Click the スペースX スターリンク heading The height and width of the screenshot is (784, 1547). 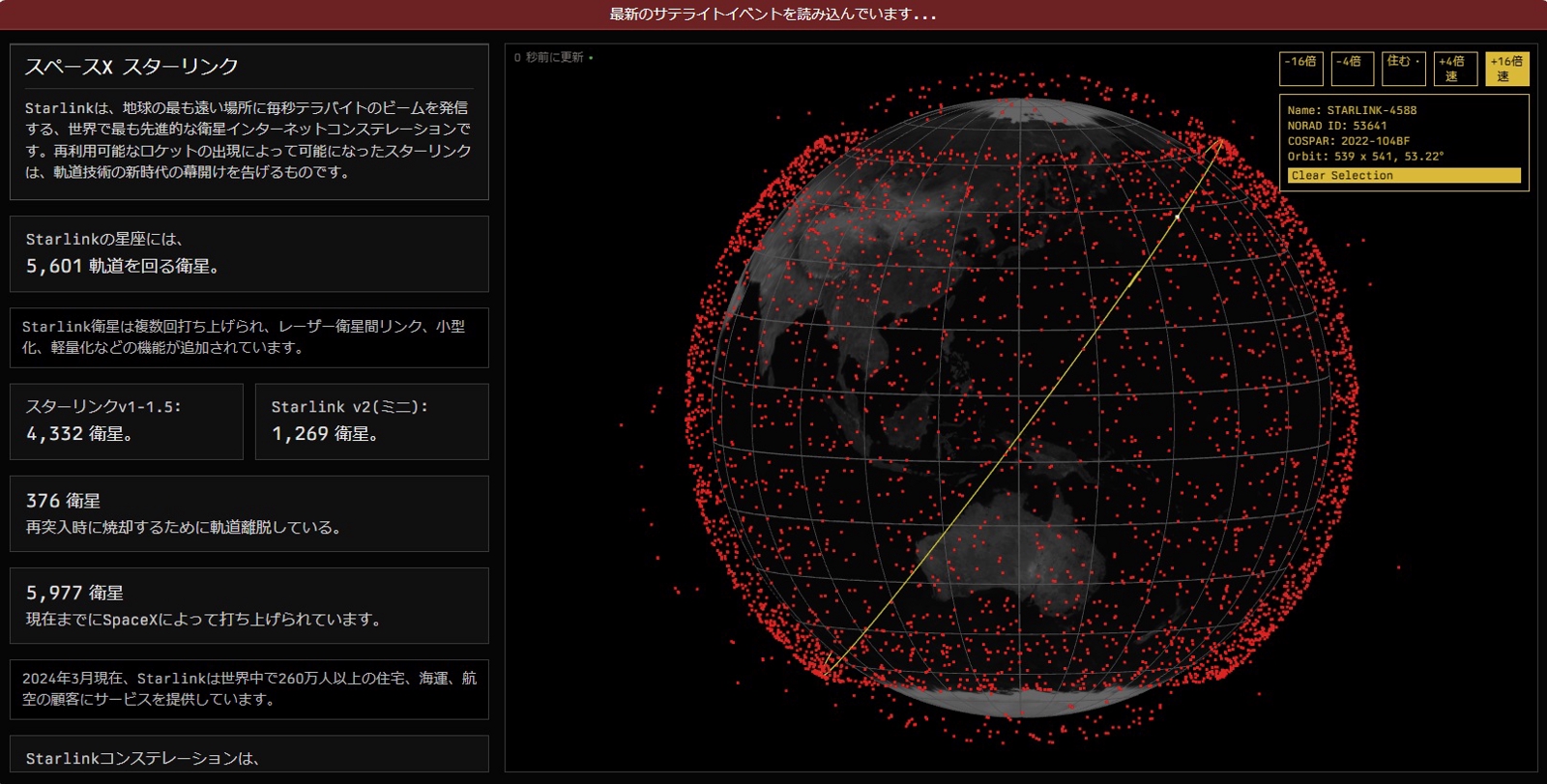pos(131,67)
